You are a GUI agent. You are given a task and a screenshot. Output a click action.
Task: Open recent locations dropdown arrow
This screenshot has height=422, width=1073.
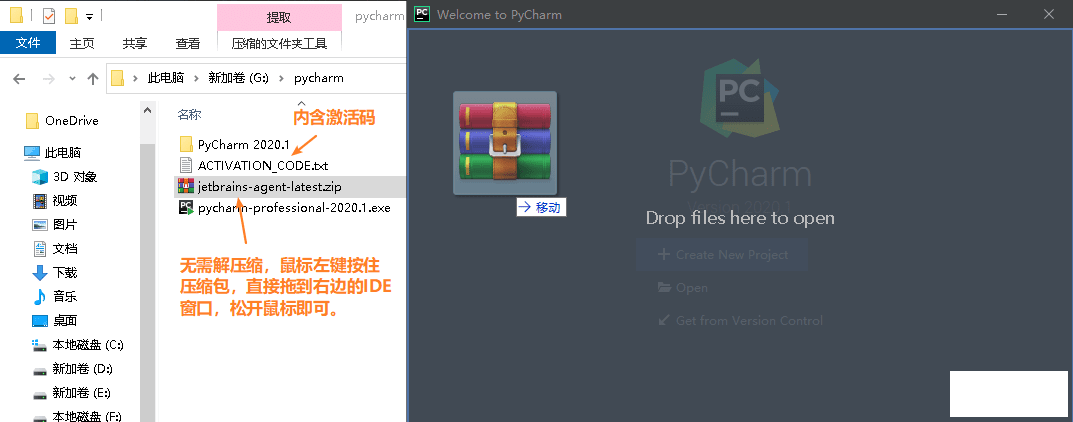tap(73, 79)
